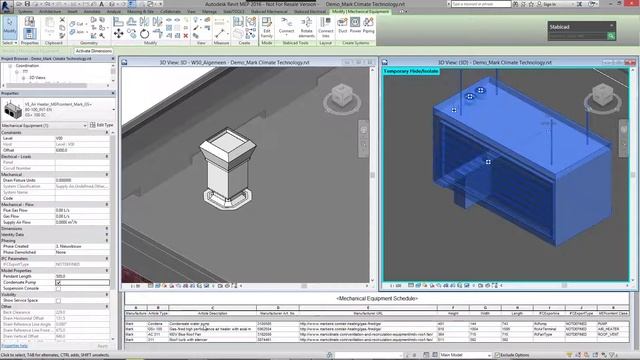The width and height of the screenshot is (640, 360).
Task: Collapse the Constraints properties group
Action: (x=107, y=133)
